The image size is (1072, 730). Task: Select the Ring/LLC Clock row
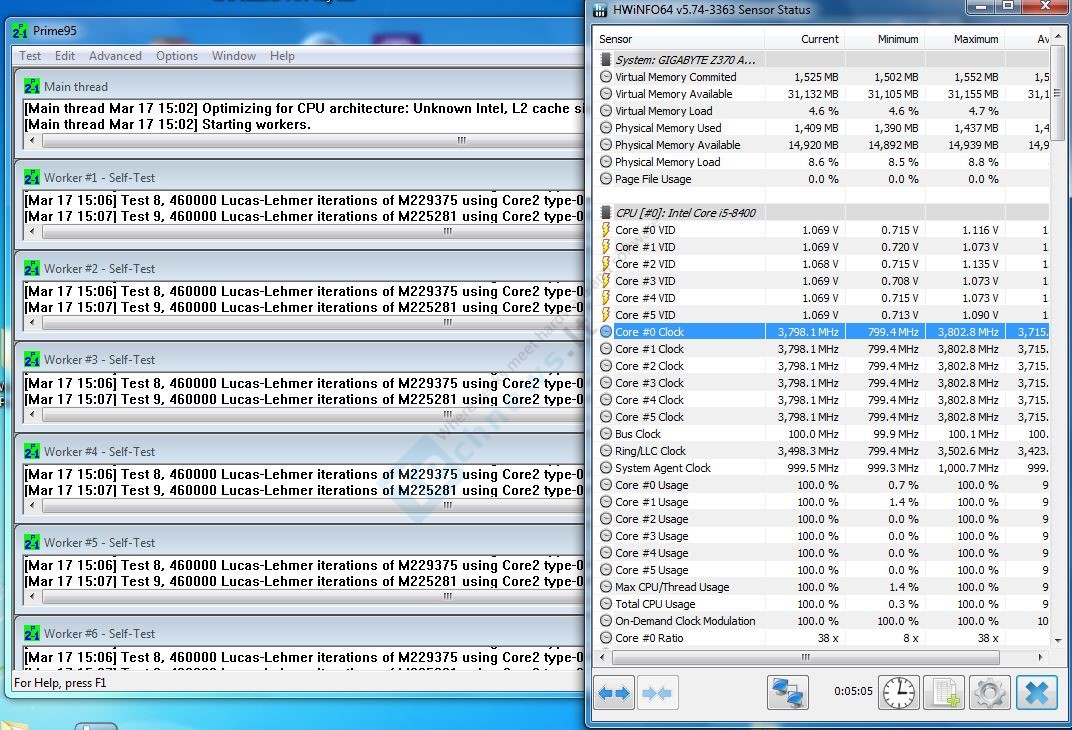click(x=821, y=451)
